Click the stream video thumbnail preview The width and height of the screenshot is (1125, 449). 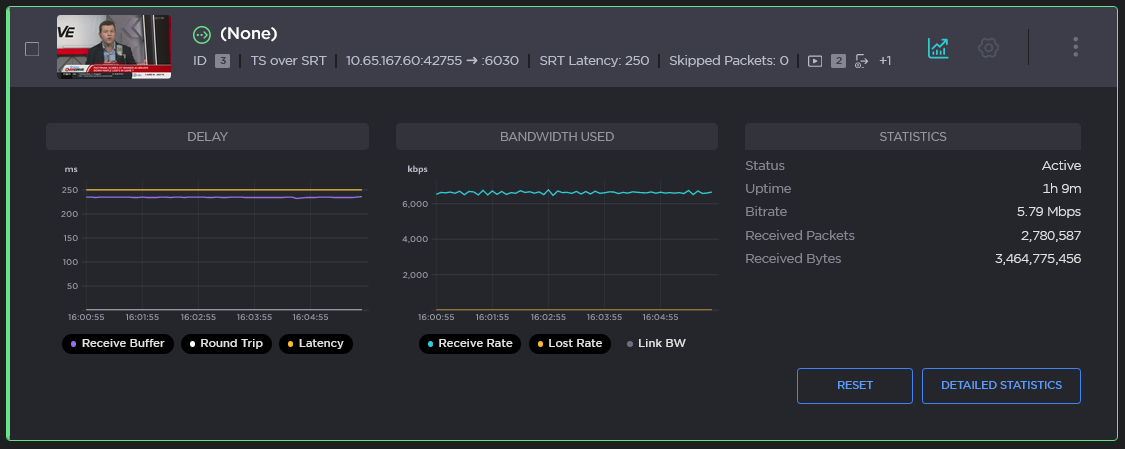pos(114,47)
